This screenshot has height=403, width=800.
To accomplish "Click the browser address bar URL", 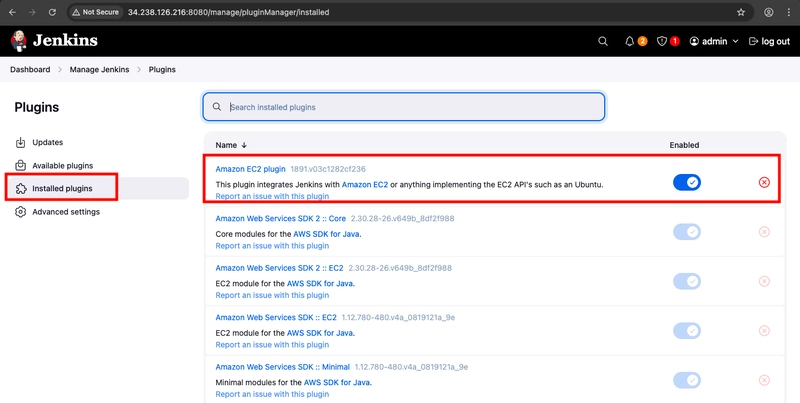I will tap(229, 12).
